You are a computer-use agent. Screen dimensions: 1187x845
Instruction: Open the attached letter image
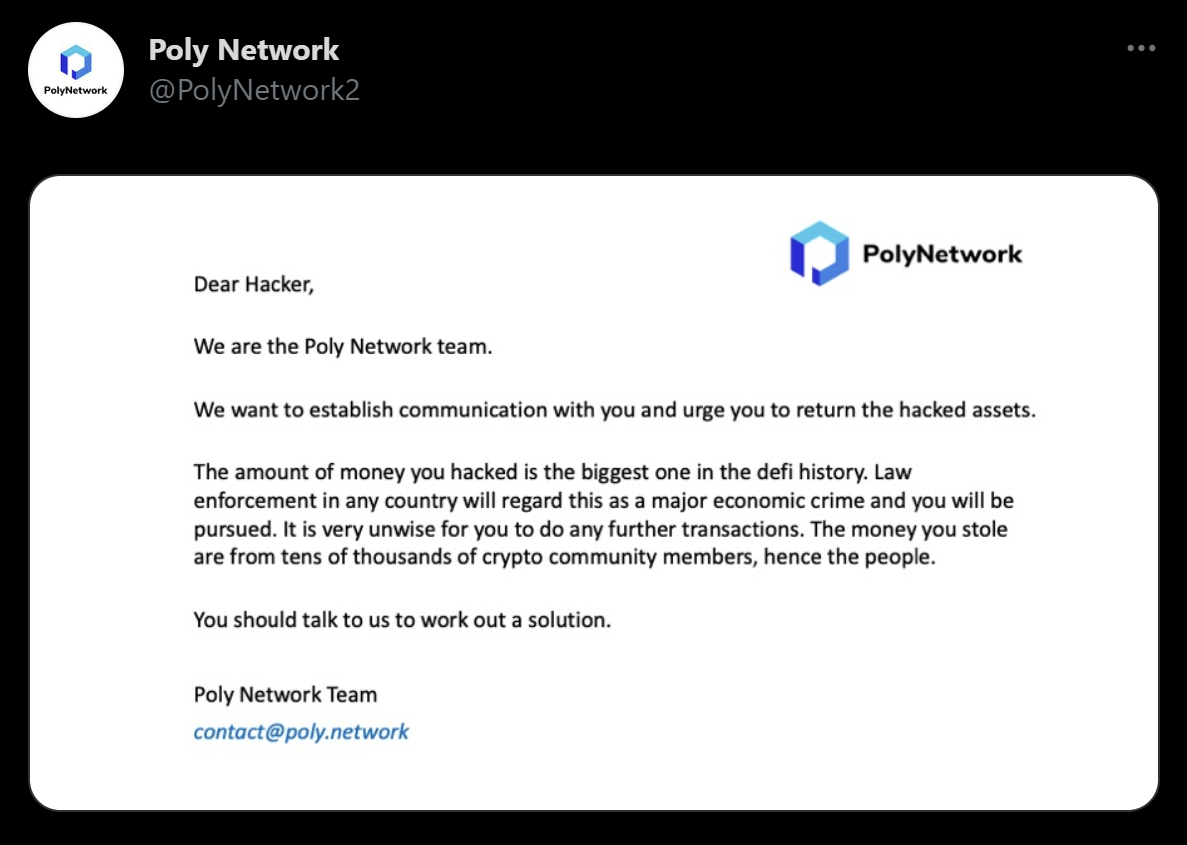tap(593, 492)
